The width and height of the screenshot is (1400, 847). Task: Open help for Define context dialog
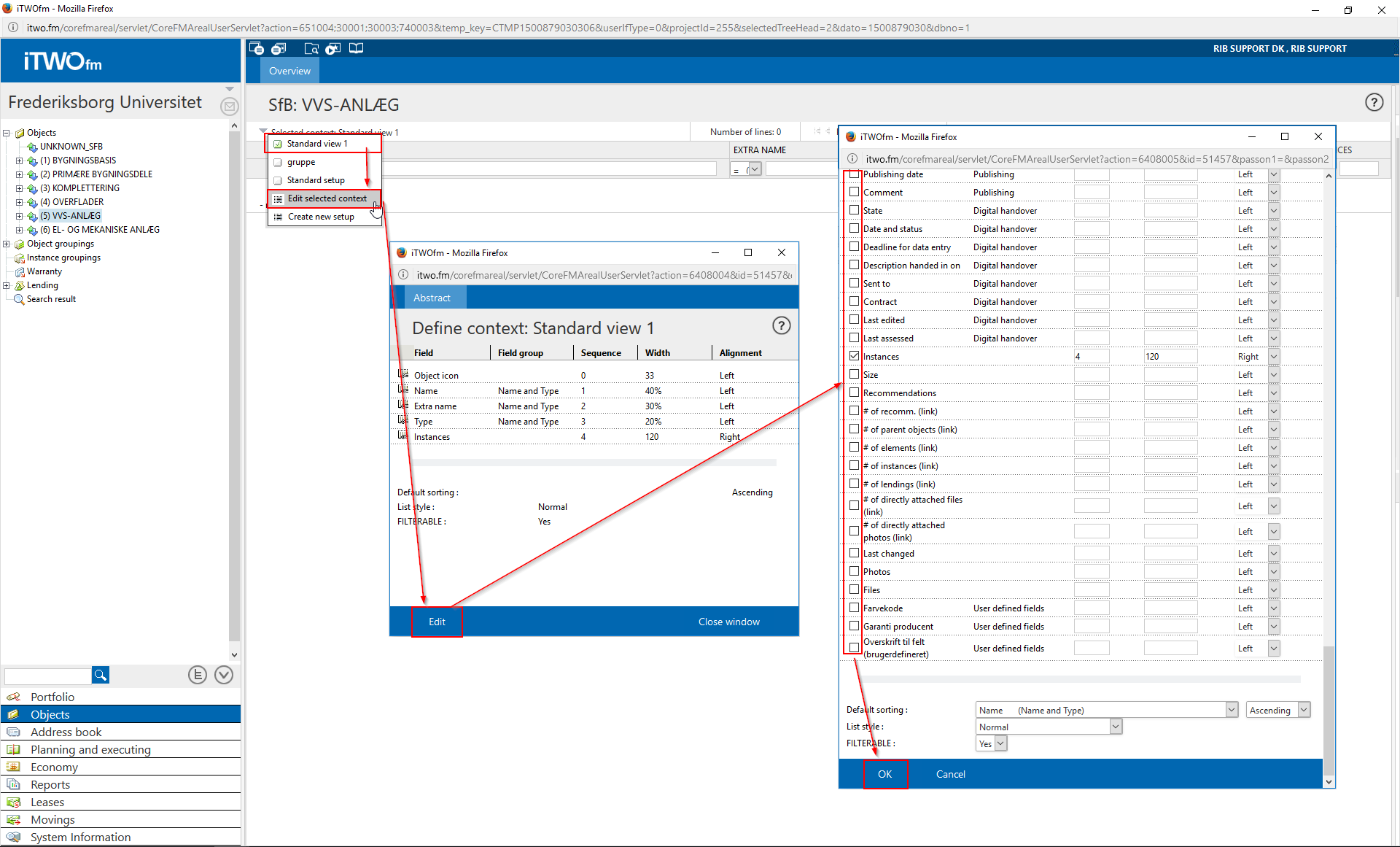781,326
